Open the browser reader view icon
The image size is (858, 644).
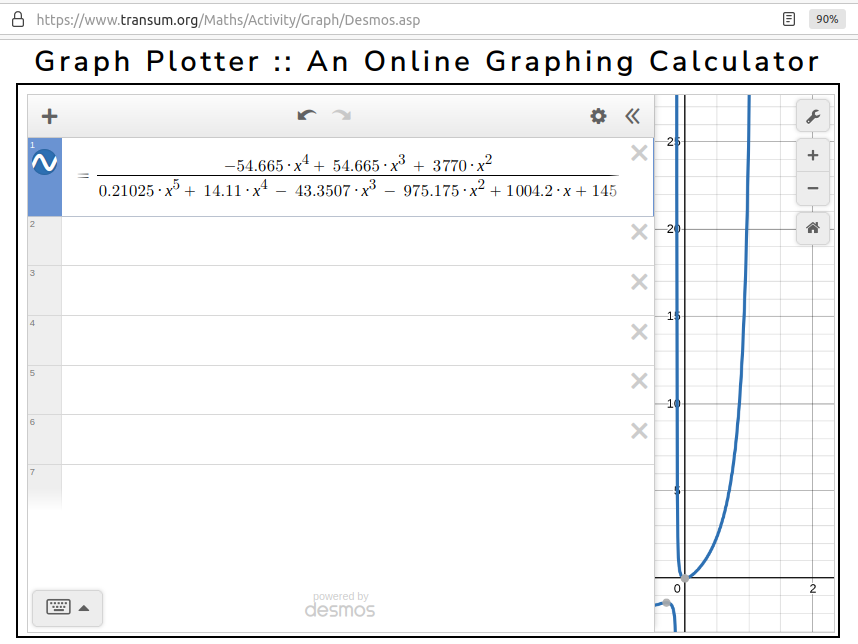tap(789, 20)
